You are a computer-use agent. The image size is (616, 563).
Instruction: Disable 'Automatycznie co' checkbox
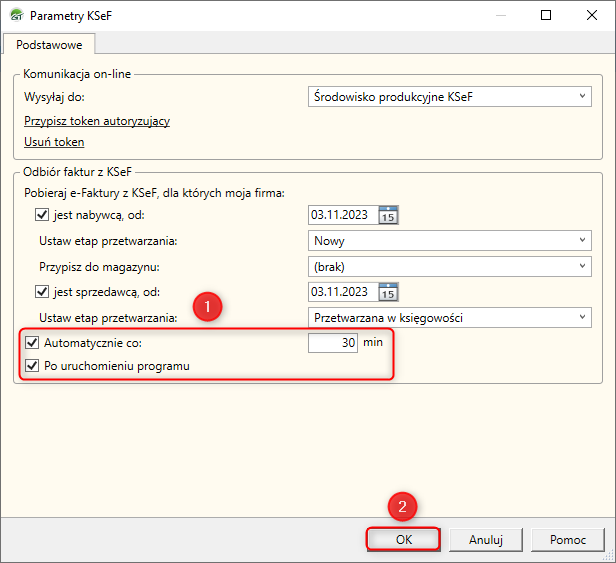click(x=32, y=343)
